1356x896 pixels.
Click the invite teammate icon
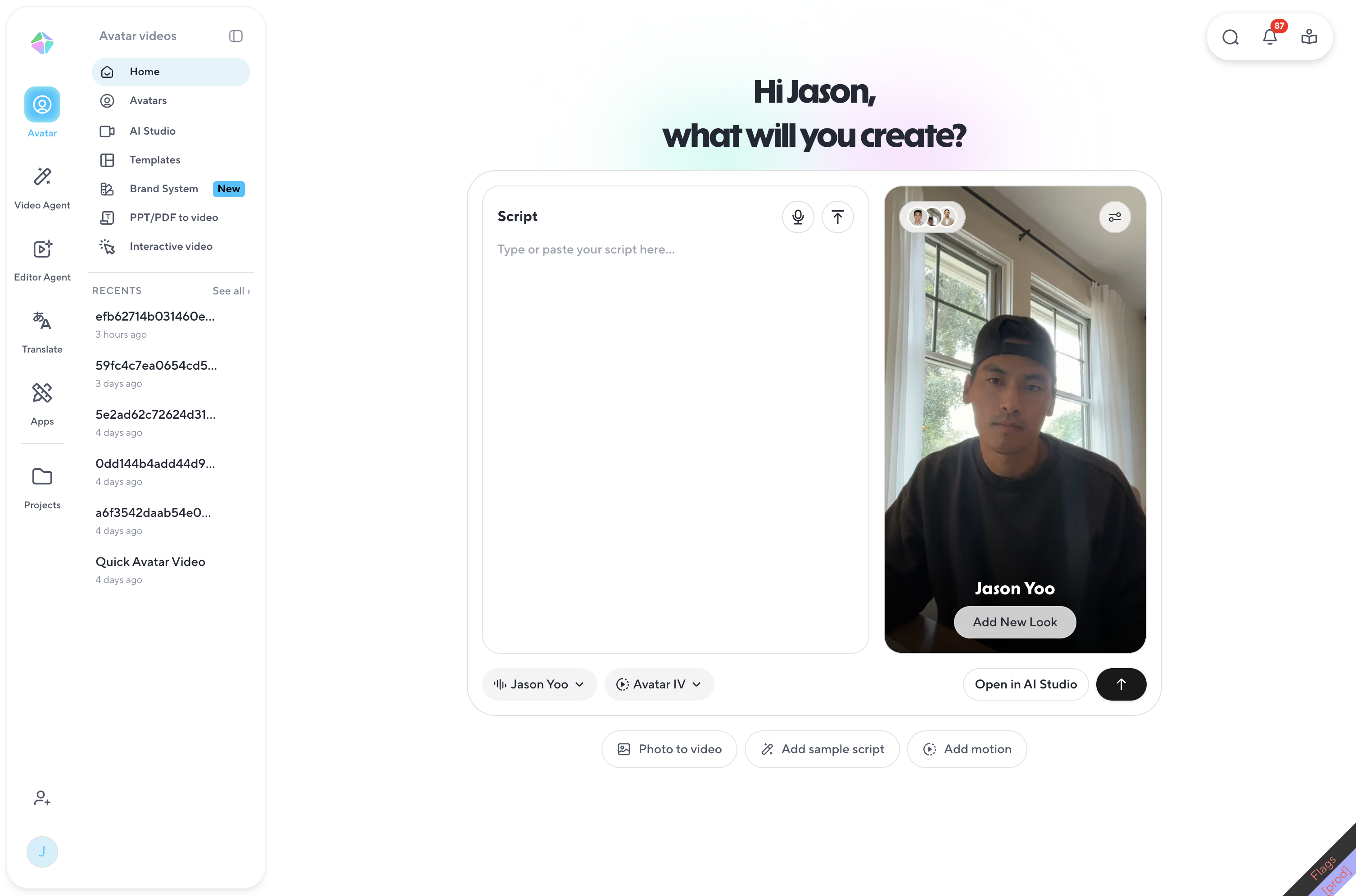(42, 798)
